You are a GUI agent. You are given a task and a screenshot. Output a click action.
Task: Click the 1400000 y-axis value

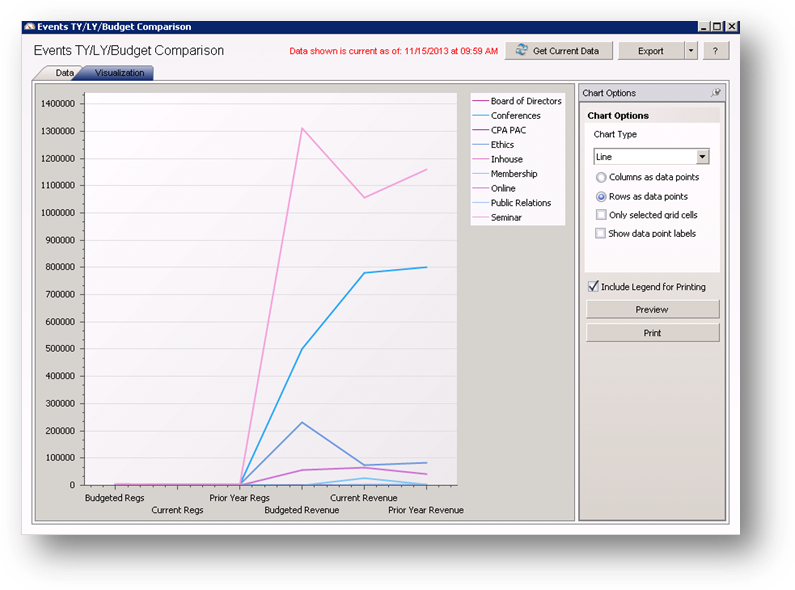[58, 103]
